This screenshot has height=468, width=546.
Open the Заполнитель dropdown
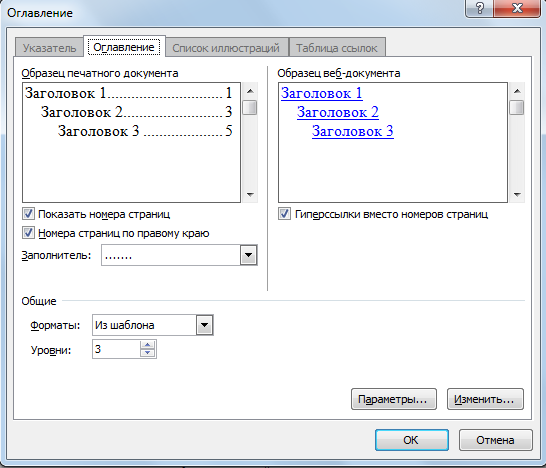248,255
